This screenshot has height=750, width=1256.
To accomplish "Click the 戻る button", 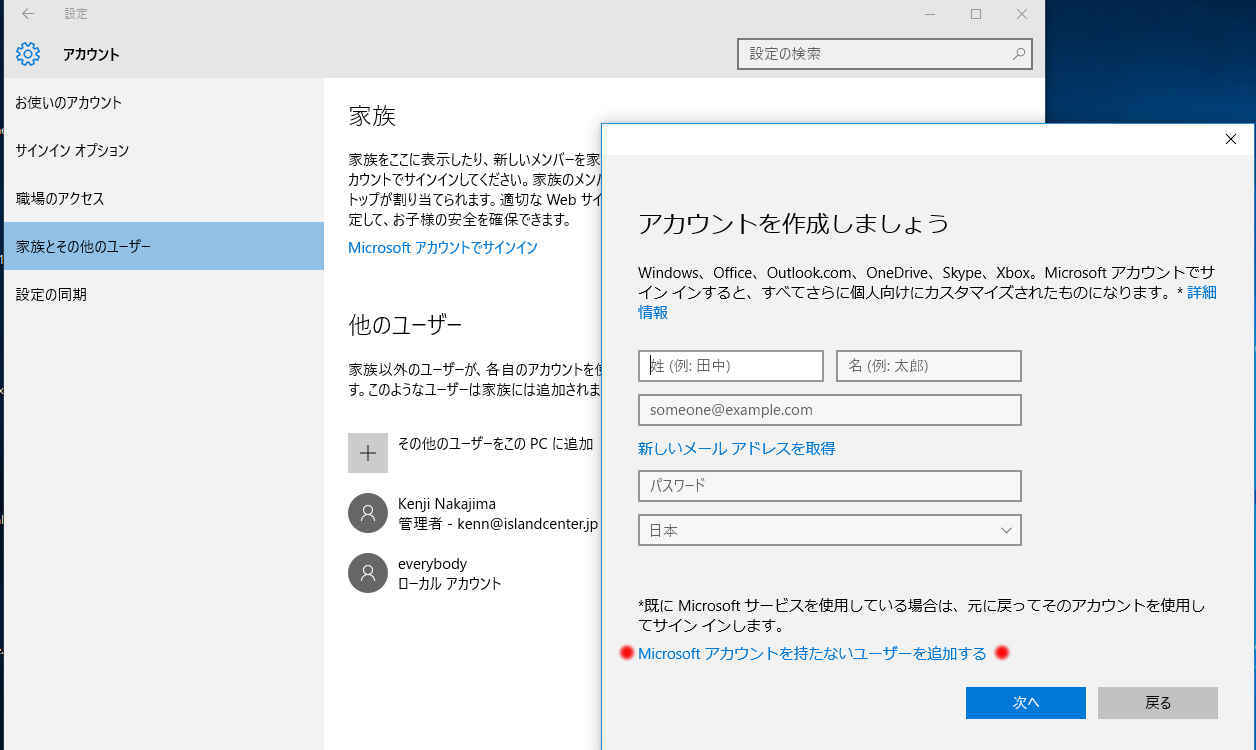I will (1158, 702).
